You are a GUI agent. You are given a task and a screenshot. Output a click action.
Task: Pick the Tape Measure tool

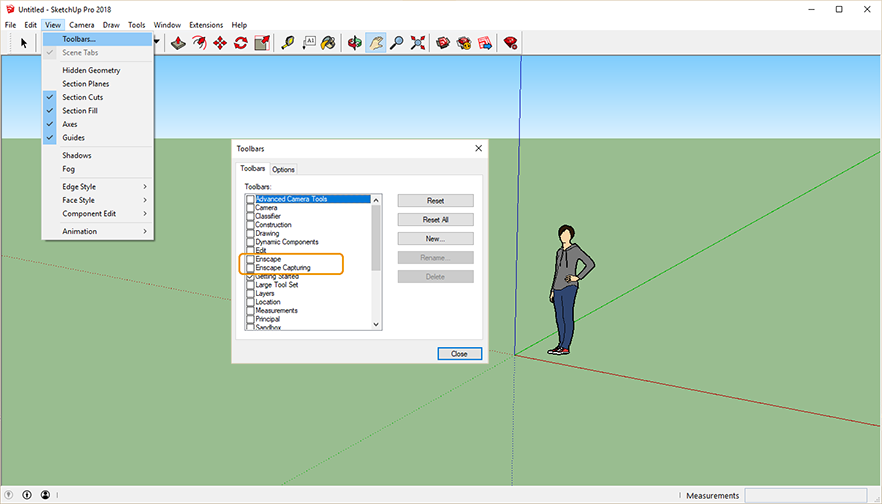[288, 43]
